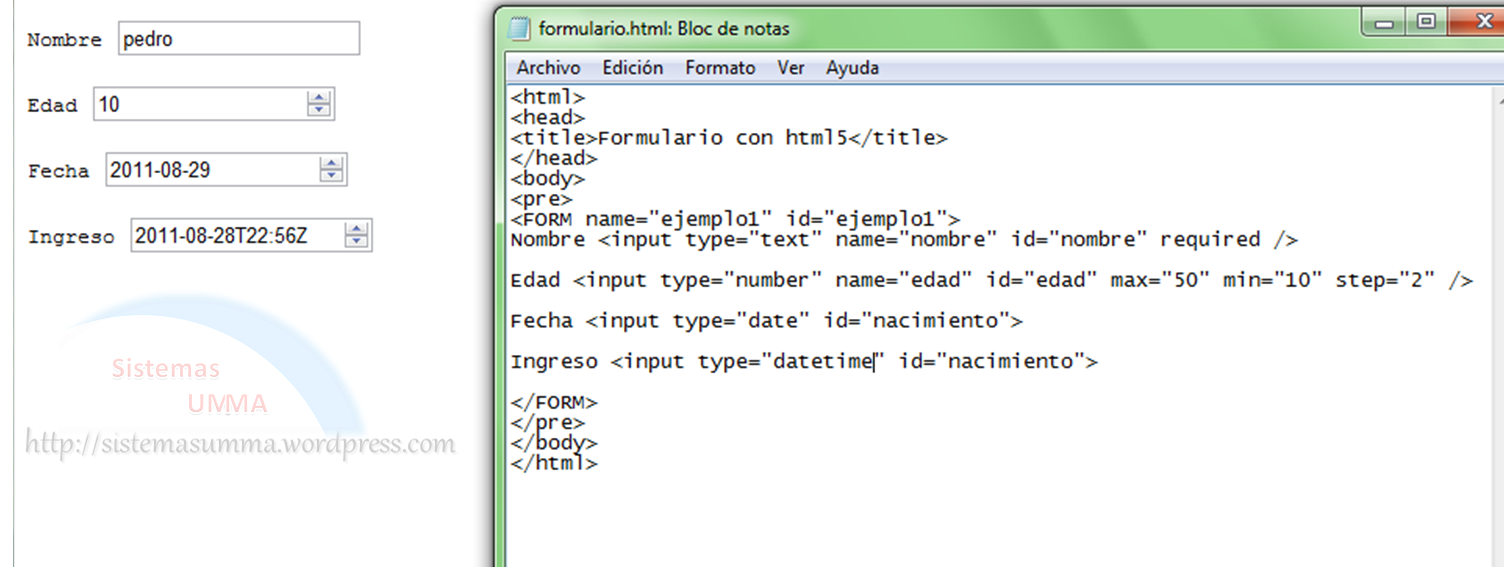The width and height of the screenshot is (1504, 567).
Task: Decrease Edad value with down arrow
Action: tap(319, 110)
